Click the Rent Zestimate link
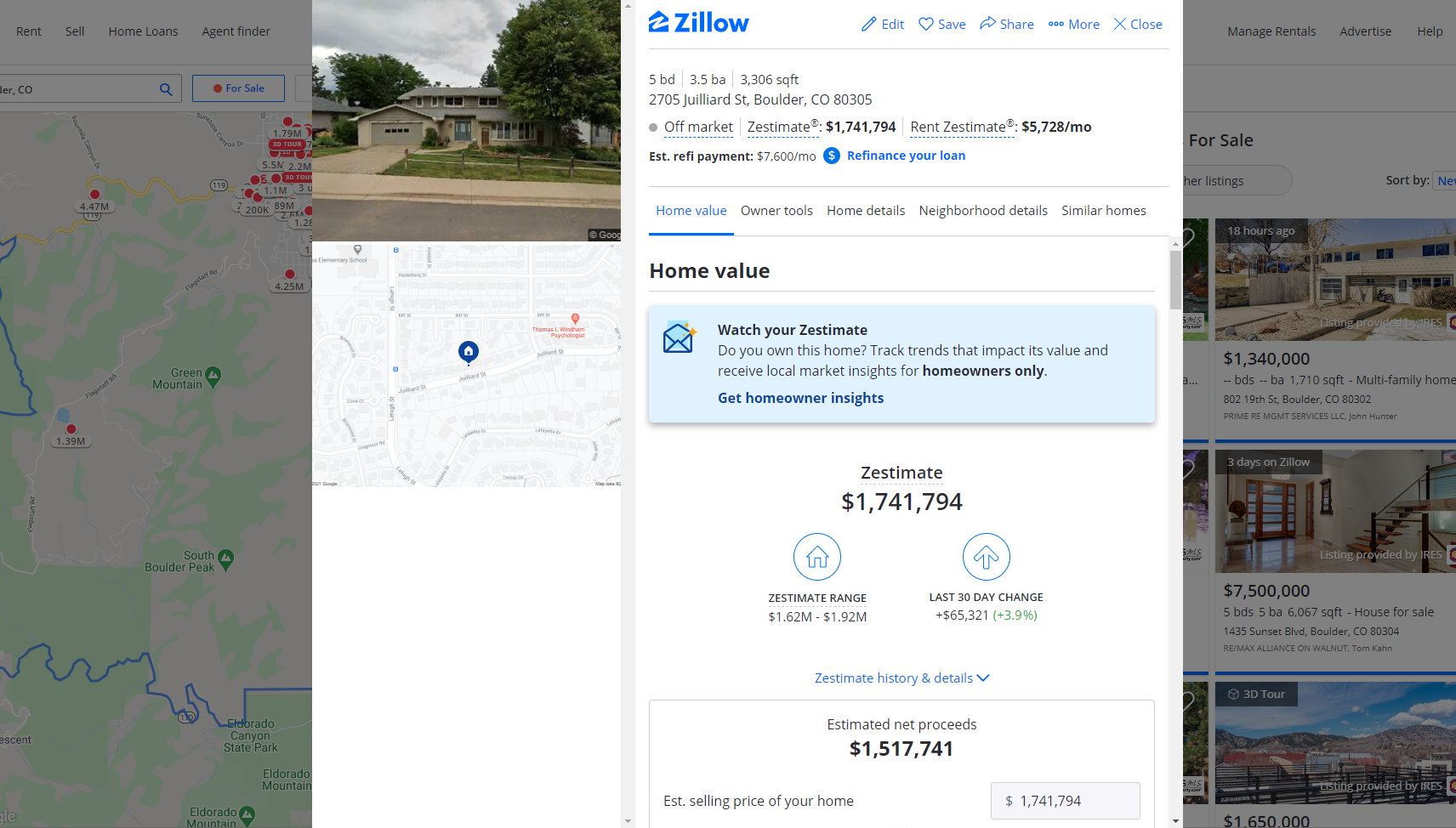Image resolution: width=1456 pixels, height=828 pixels. point(963,127)
